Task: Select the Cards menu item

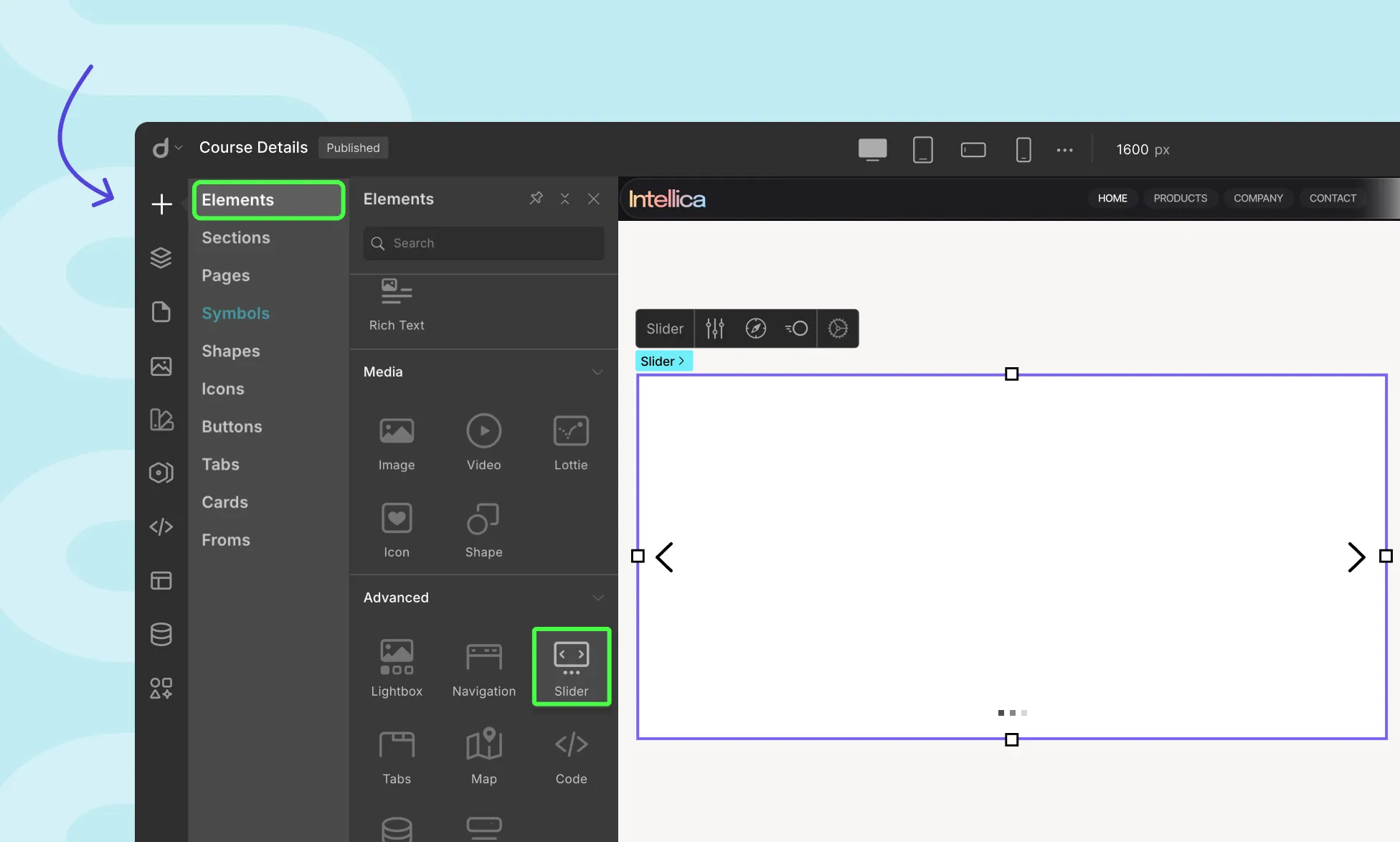Action: (224, 502)
